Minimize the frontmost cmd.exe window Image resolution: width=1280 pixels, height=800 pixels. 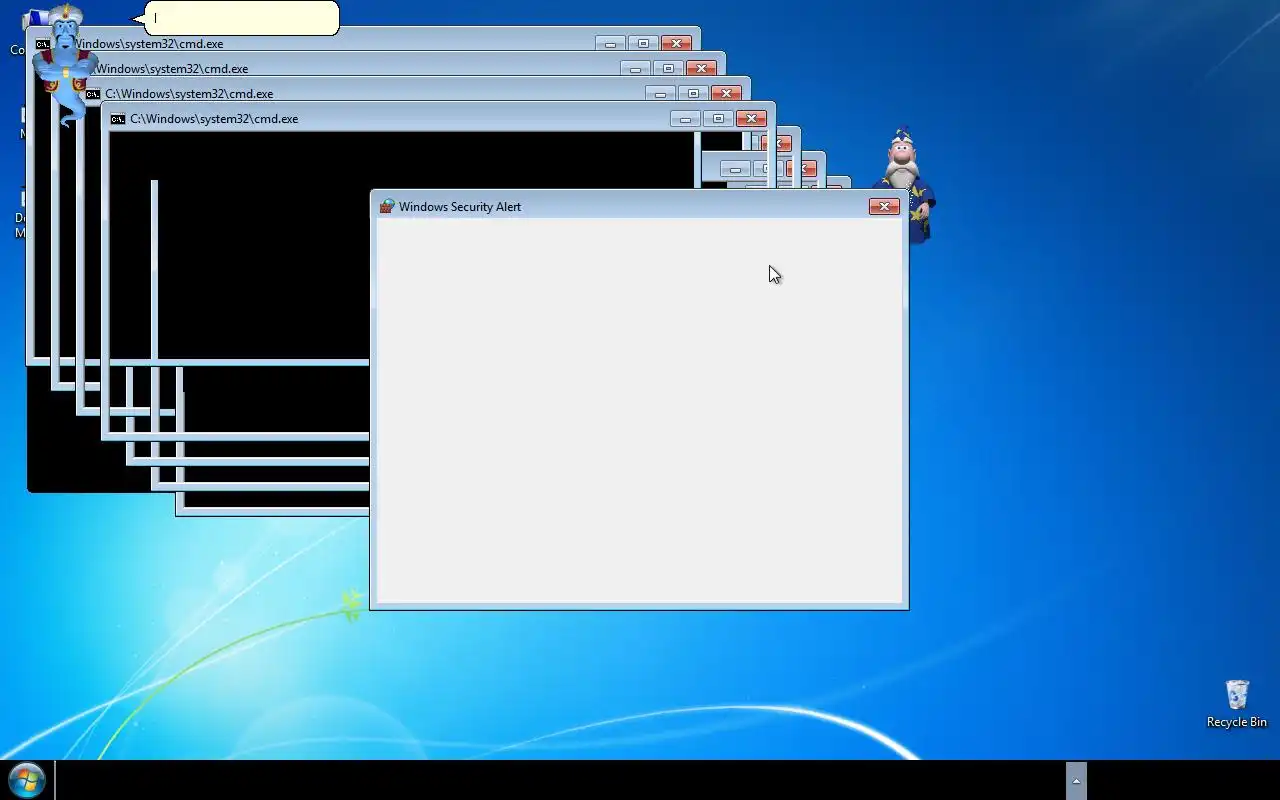click(685, 119)
